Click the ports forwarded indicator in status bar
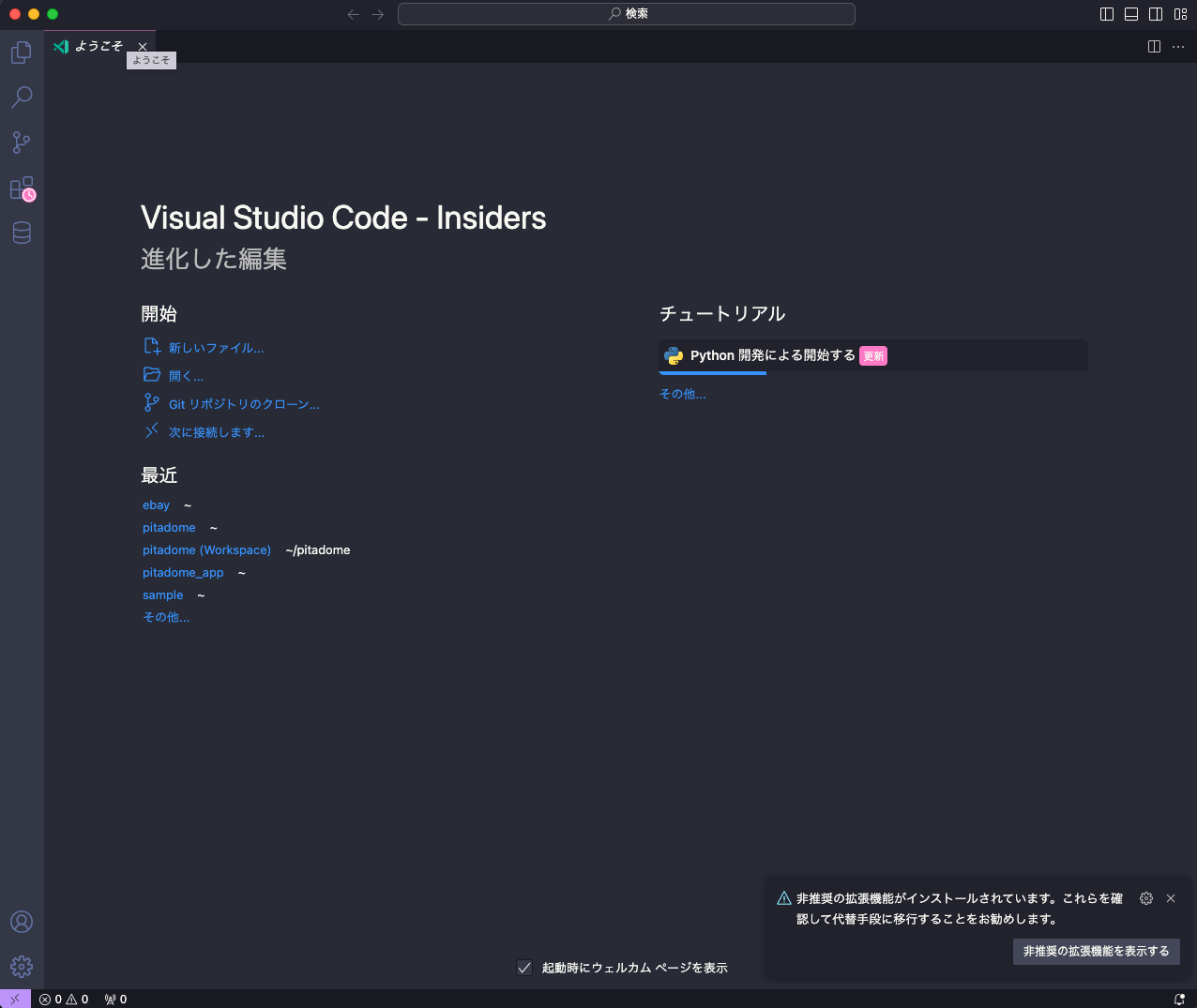 click(x=116, y=1000)
